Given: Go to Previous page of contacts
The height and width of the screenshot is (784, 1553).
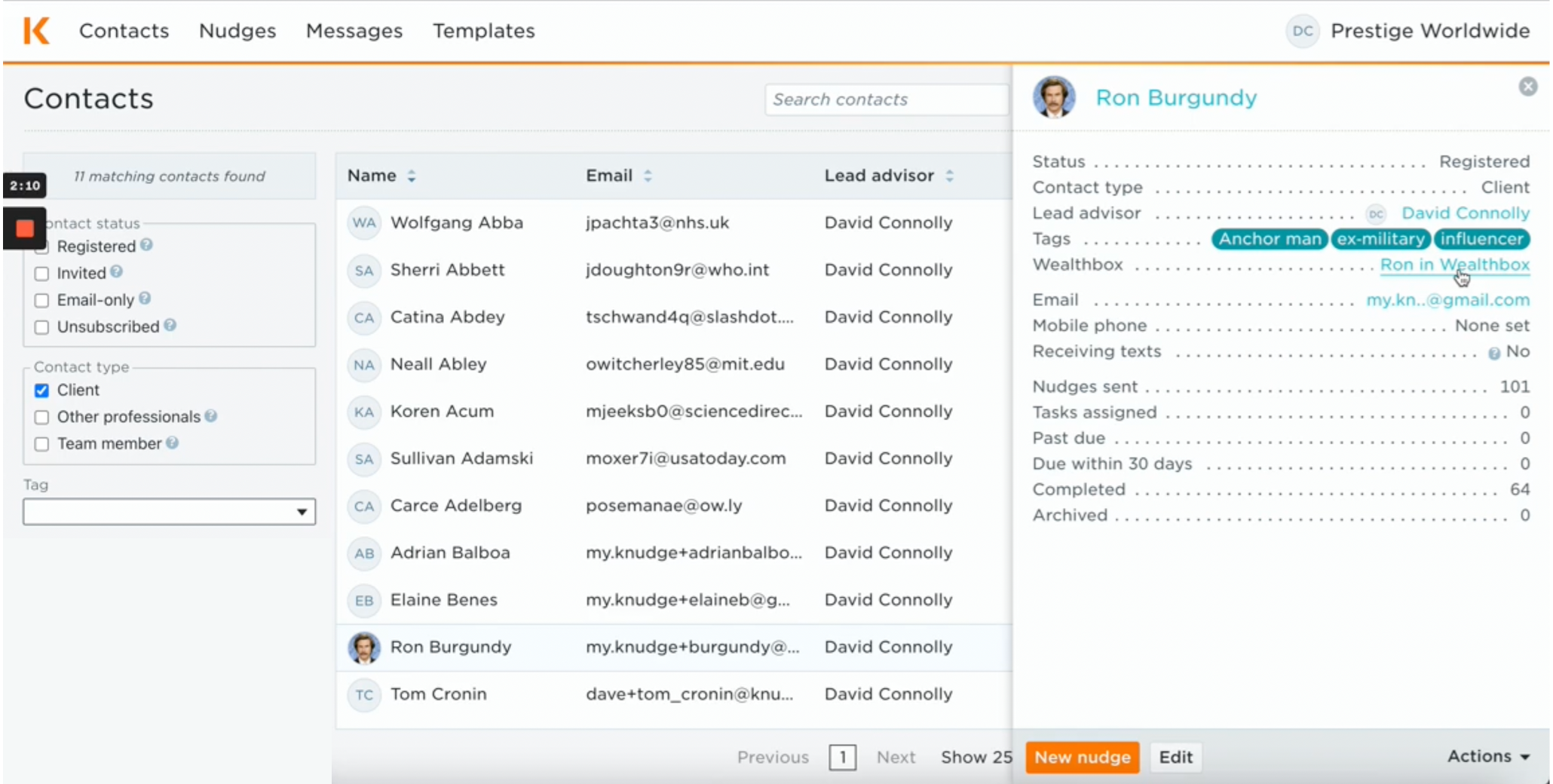Looking at the screenshot, I should (x=773, y=757).
